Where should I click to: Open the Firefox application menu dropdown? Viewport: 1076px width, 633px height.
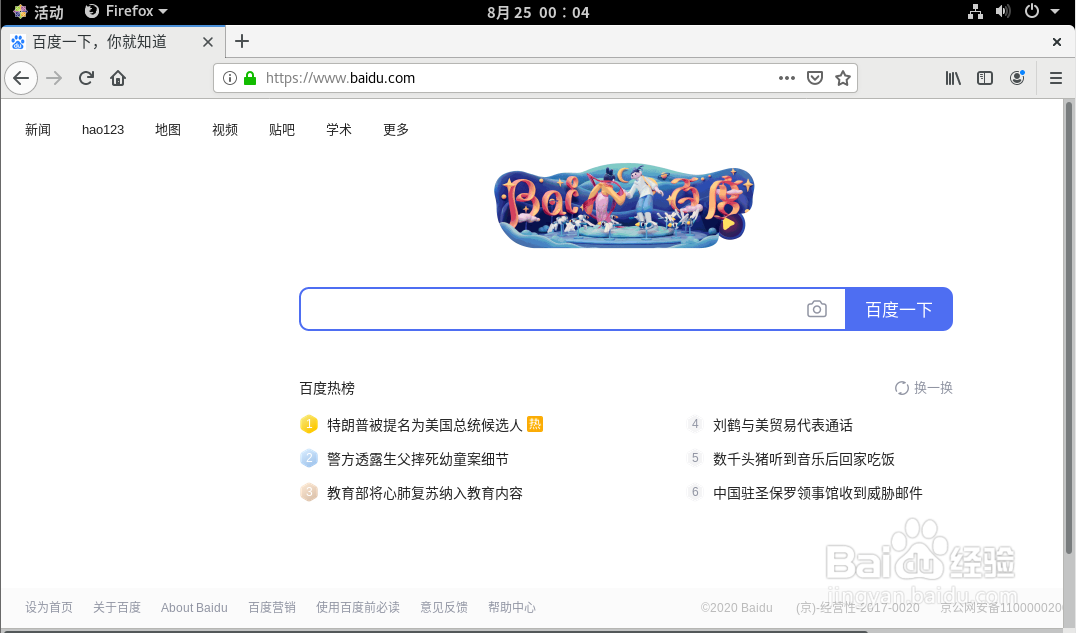pos(126,12)
